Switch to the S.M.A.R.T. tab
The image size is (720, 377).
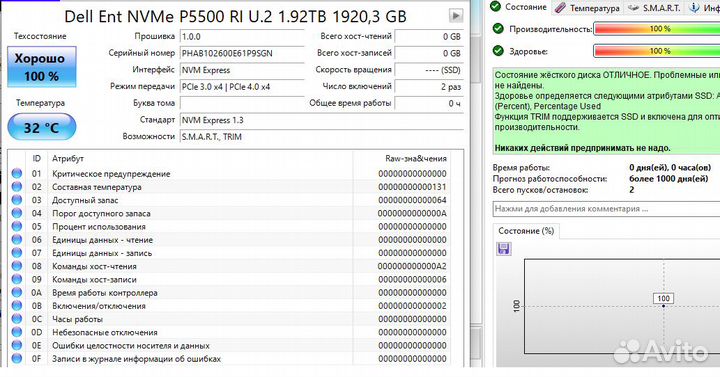point(654,8)
